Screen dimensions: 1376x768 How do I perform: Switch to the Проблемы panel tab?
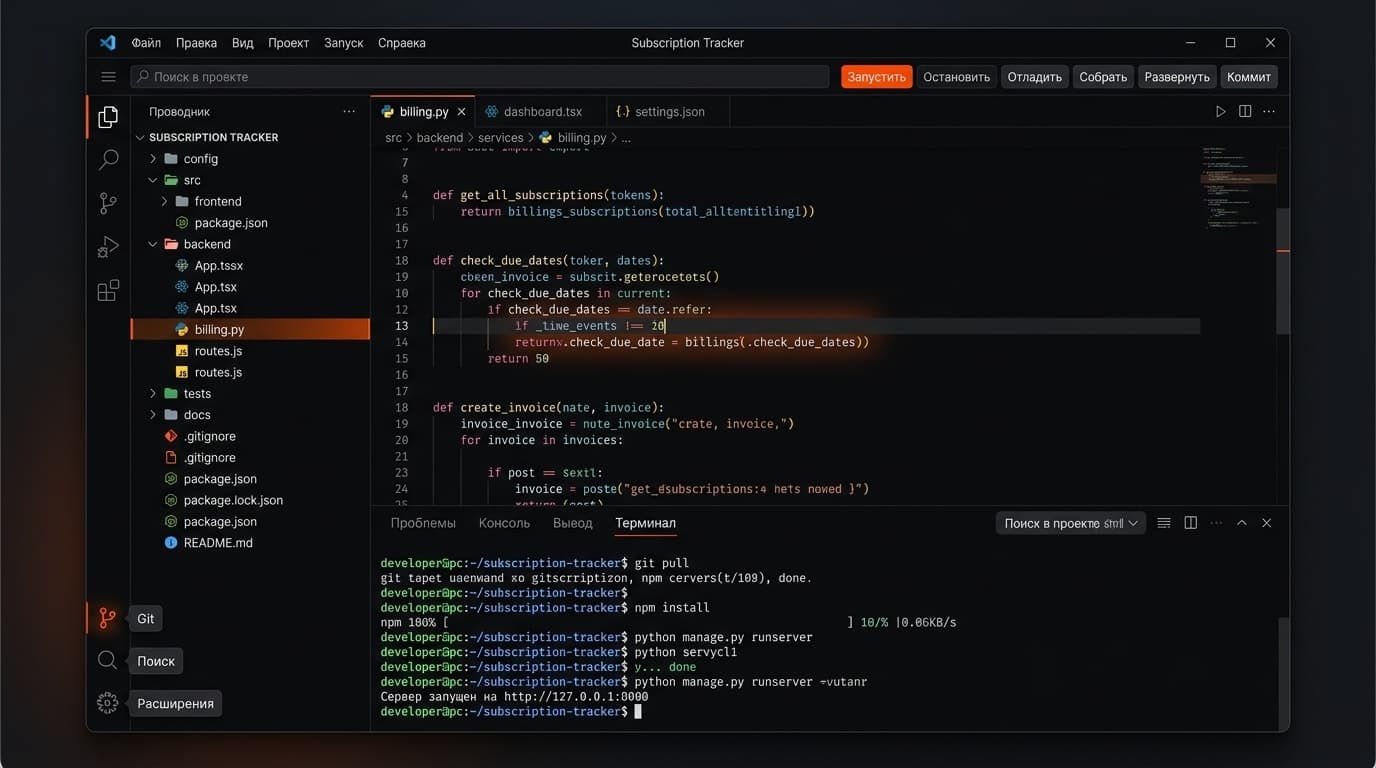[x=423, y=523]
